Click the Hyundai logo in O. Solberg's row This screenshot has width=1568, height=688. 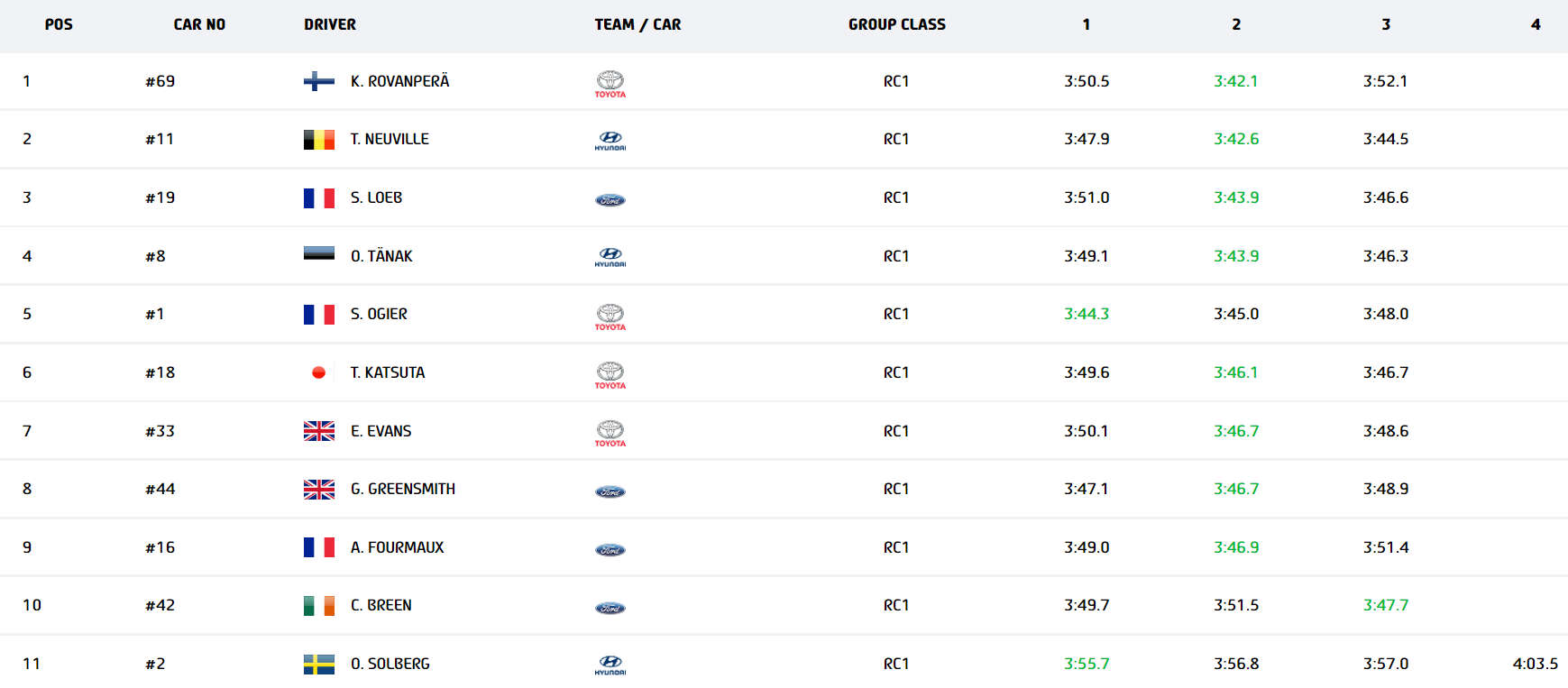pos(610,665)
